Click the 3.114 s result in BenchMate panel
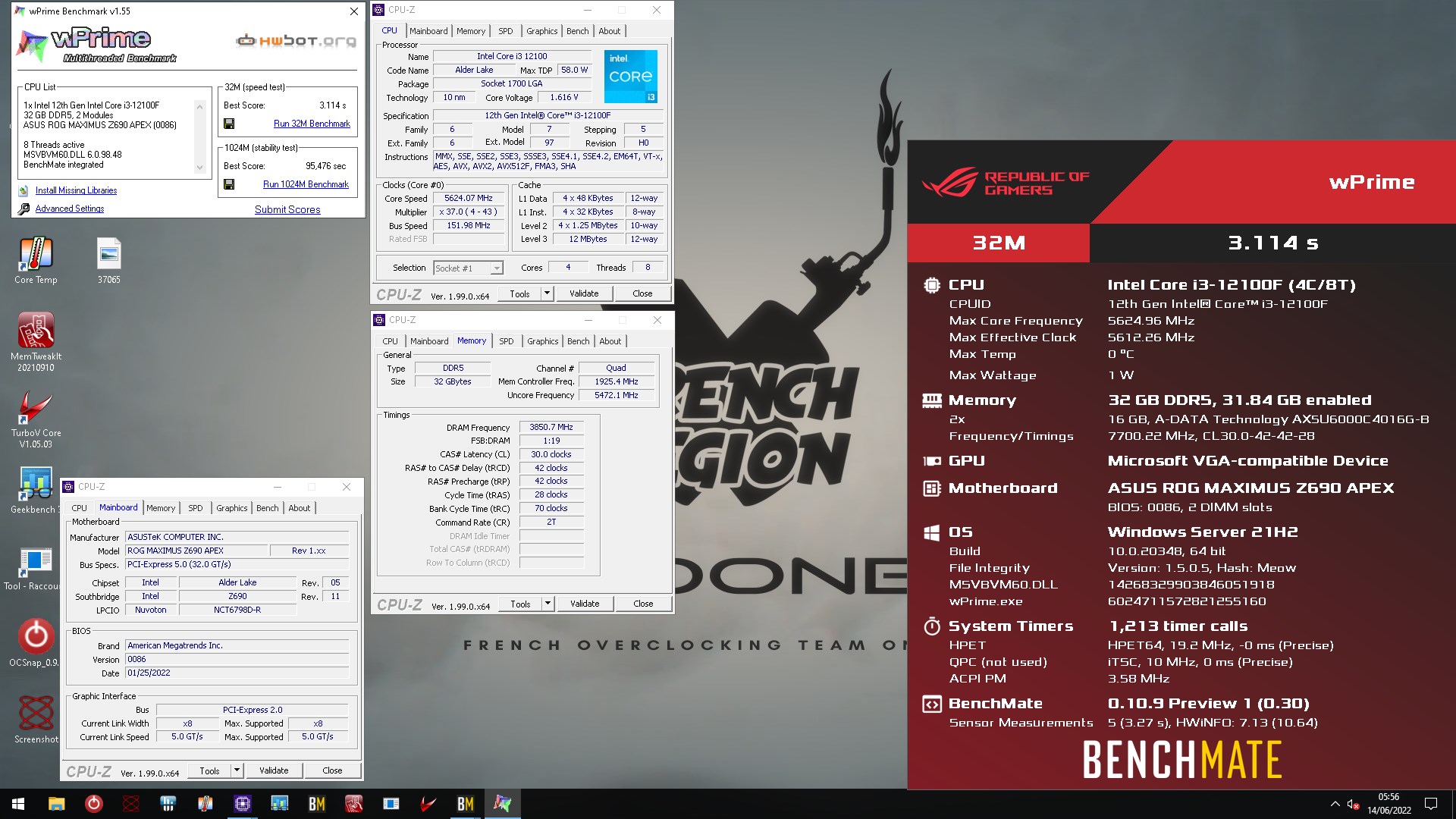This screenshot has height=819, width=1456. [1273, 243]
